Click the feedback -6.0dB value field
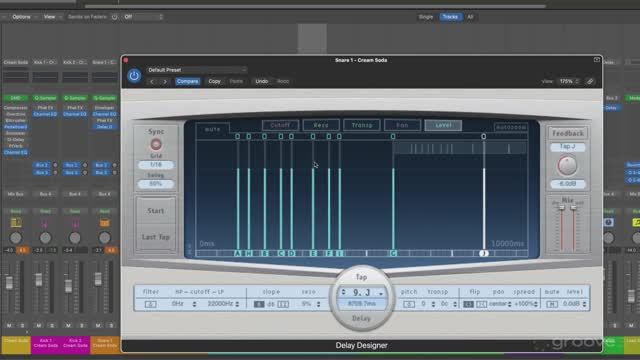The height and width of the screenshot is (360, 640). click(x=567, y=184)
